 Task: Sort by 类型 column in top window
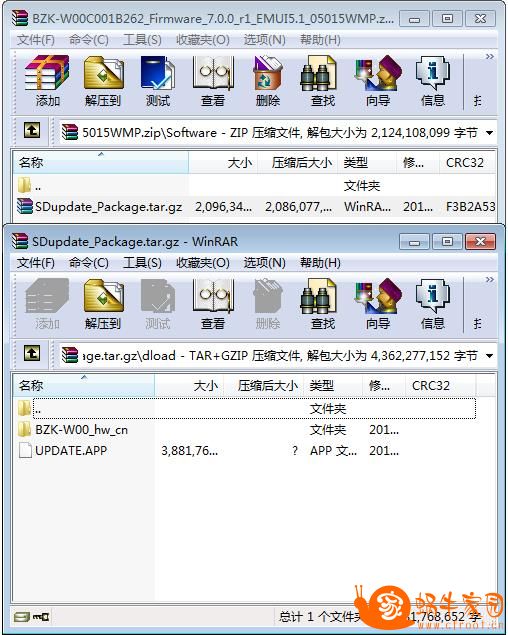coord(367,162)
